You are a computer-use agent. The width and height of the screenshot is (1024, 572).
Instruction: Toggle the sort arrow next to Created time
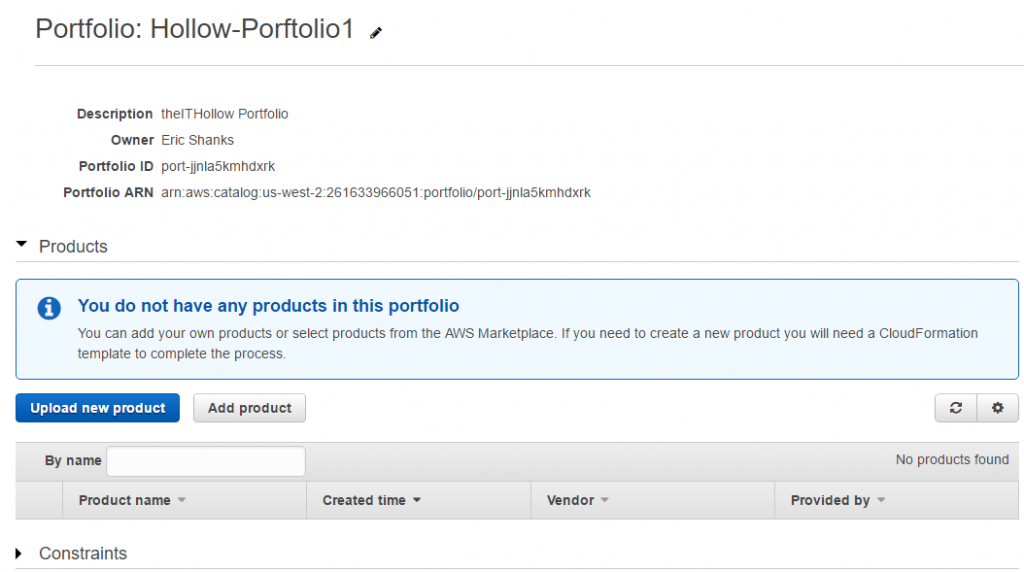[416, 501]
